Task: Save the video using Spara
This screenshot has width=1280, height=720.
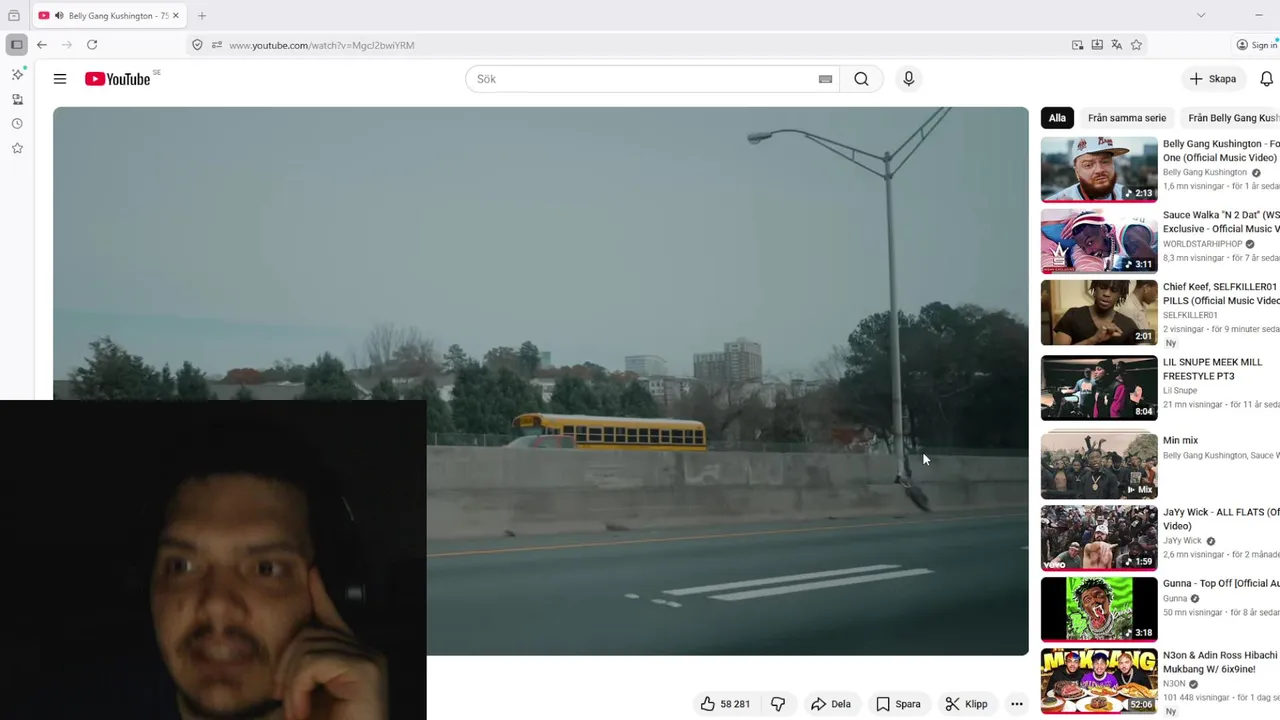Action: [898, 704]
